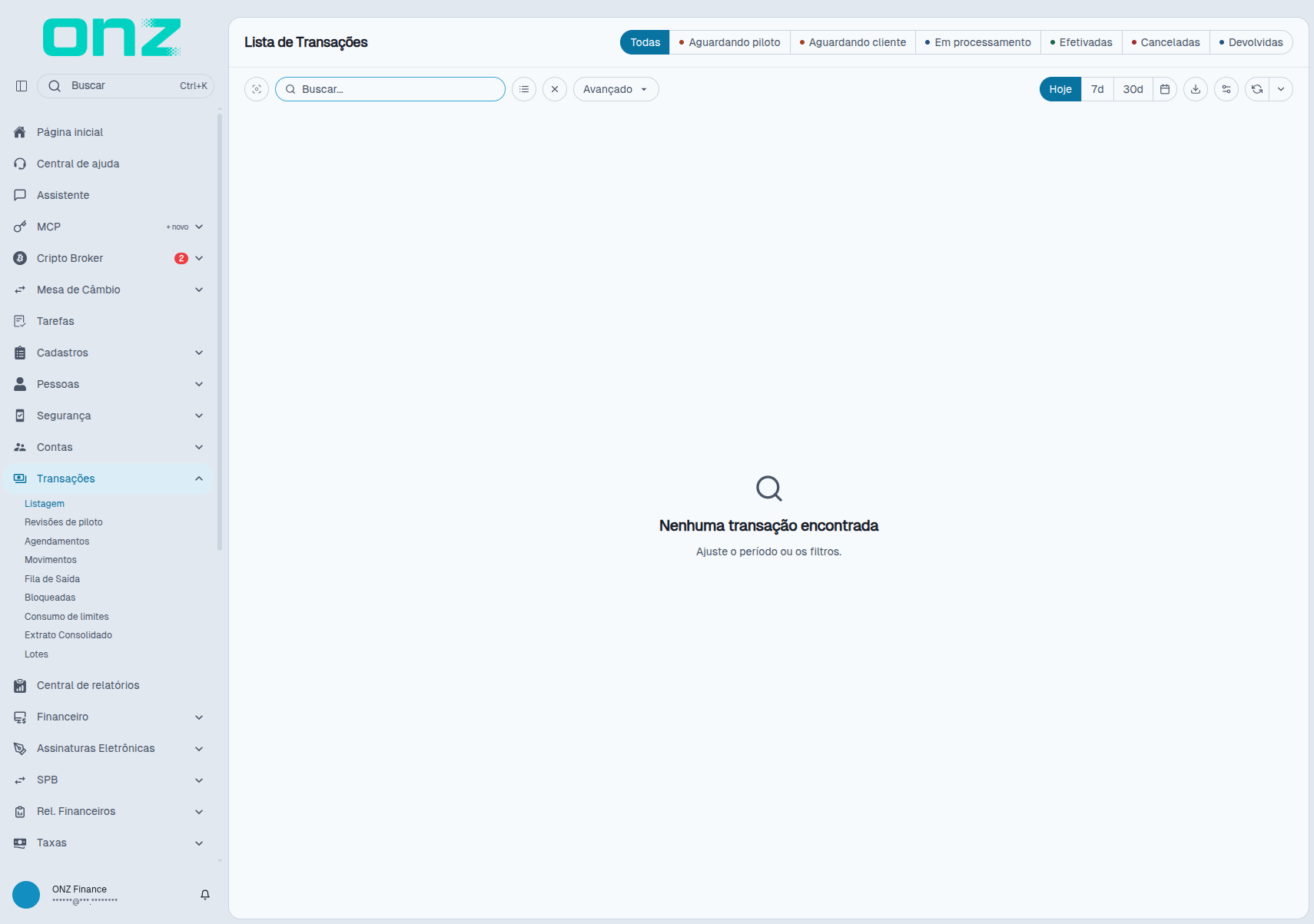
Task: Click the ONZ logo
Action: coord(112,38)
